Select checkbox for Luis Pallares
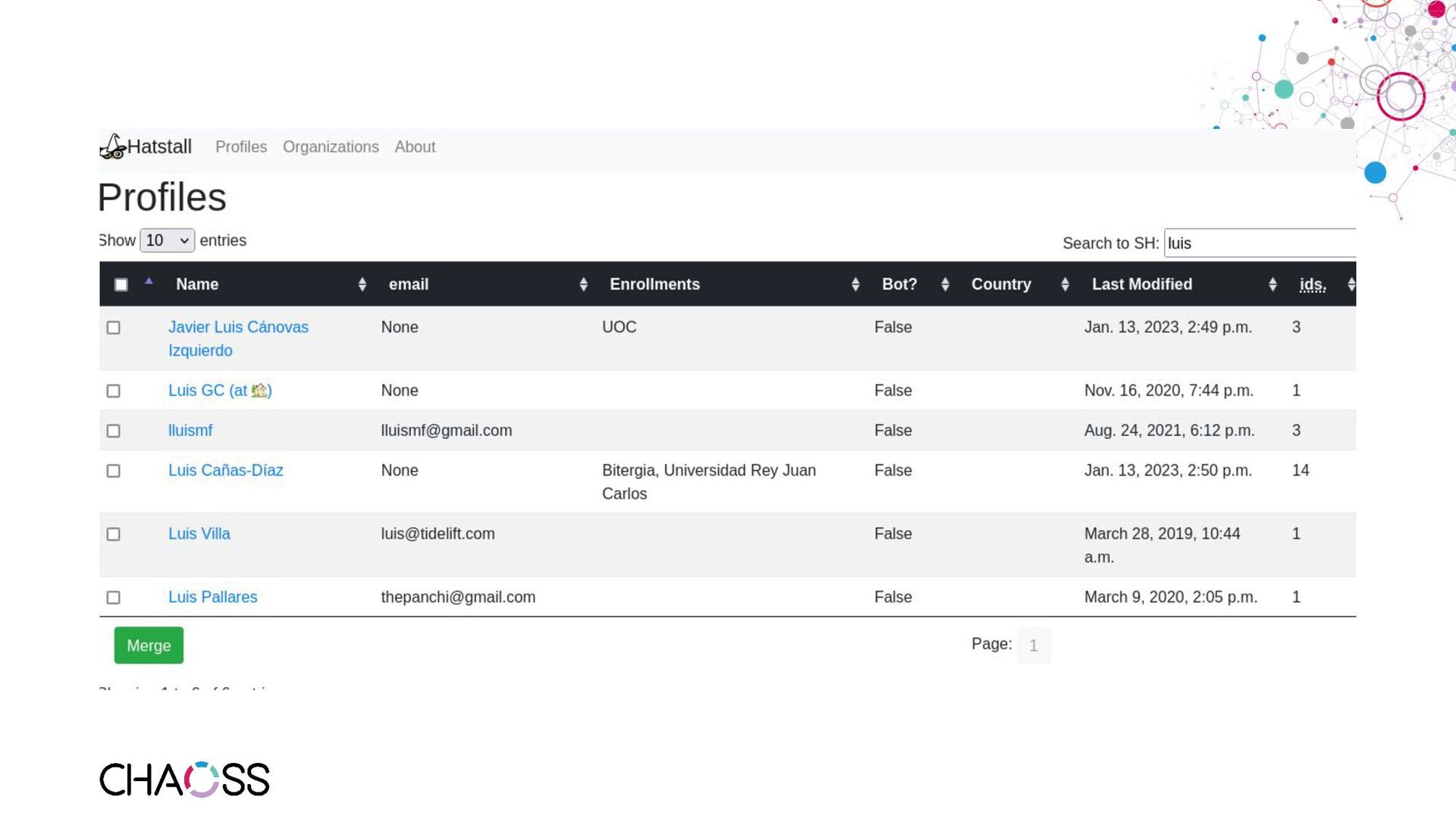 (114, 598)
